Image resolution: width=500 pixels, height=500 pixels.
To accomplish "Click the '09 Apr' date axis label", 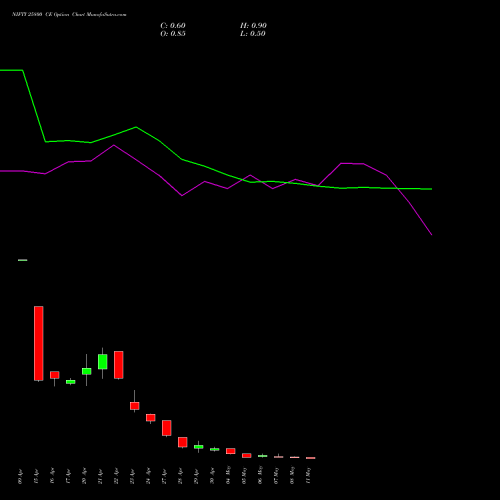I will [x=20, y=476].
